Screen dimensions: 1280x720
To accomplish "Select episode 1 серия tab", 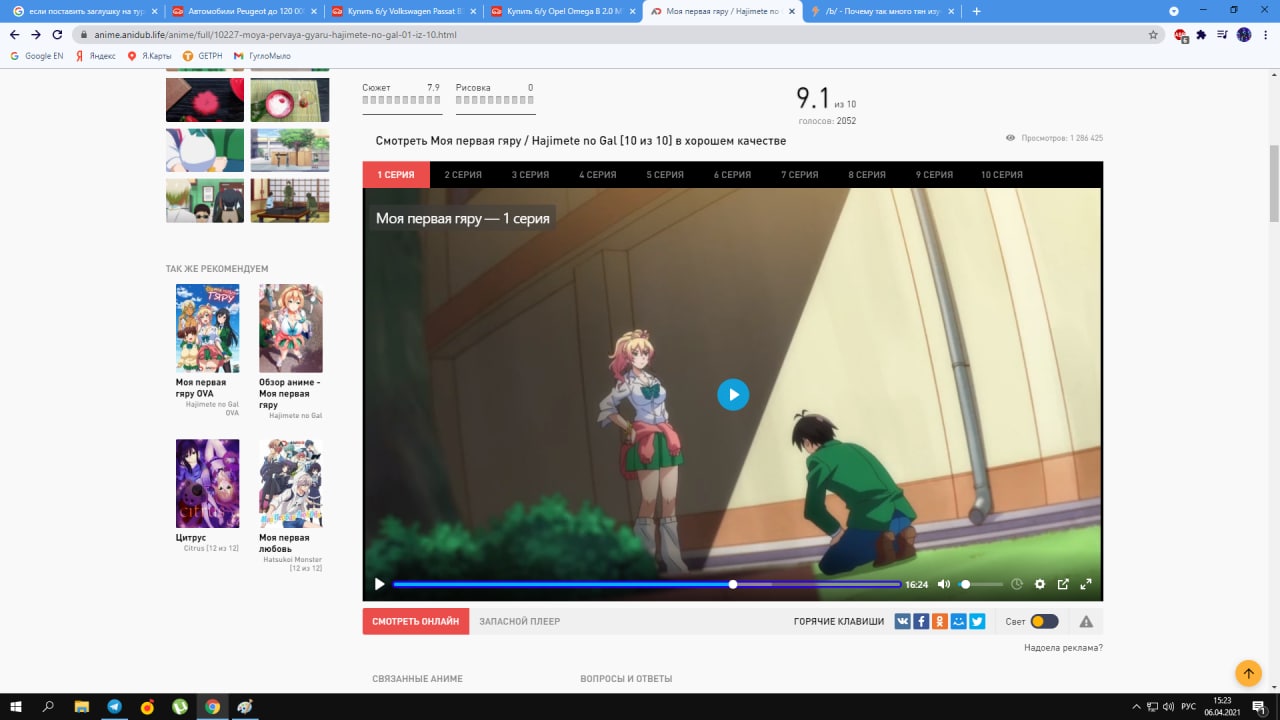I will tap(396, 175).
